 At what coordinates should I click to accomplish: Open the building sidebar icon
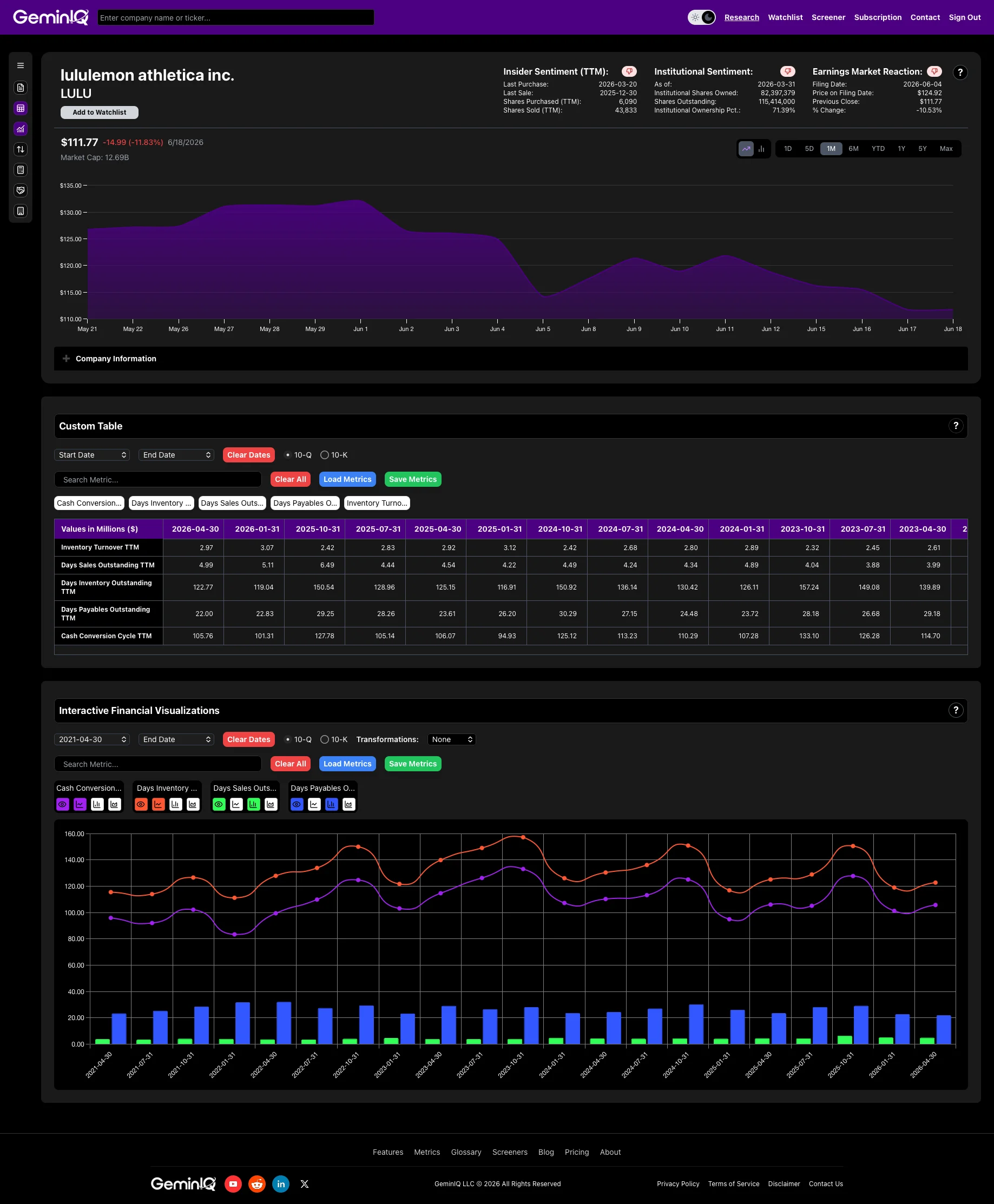tap(21, 211)
